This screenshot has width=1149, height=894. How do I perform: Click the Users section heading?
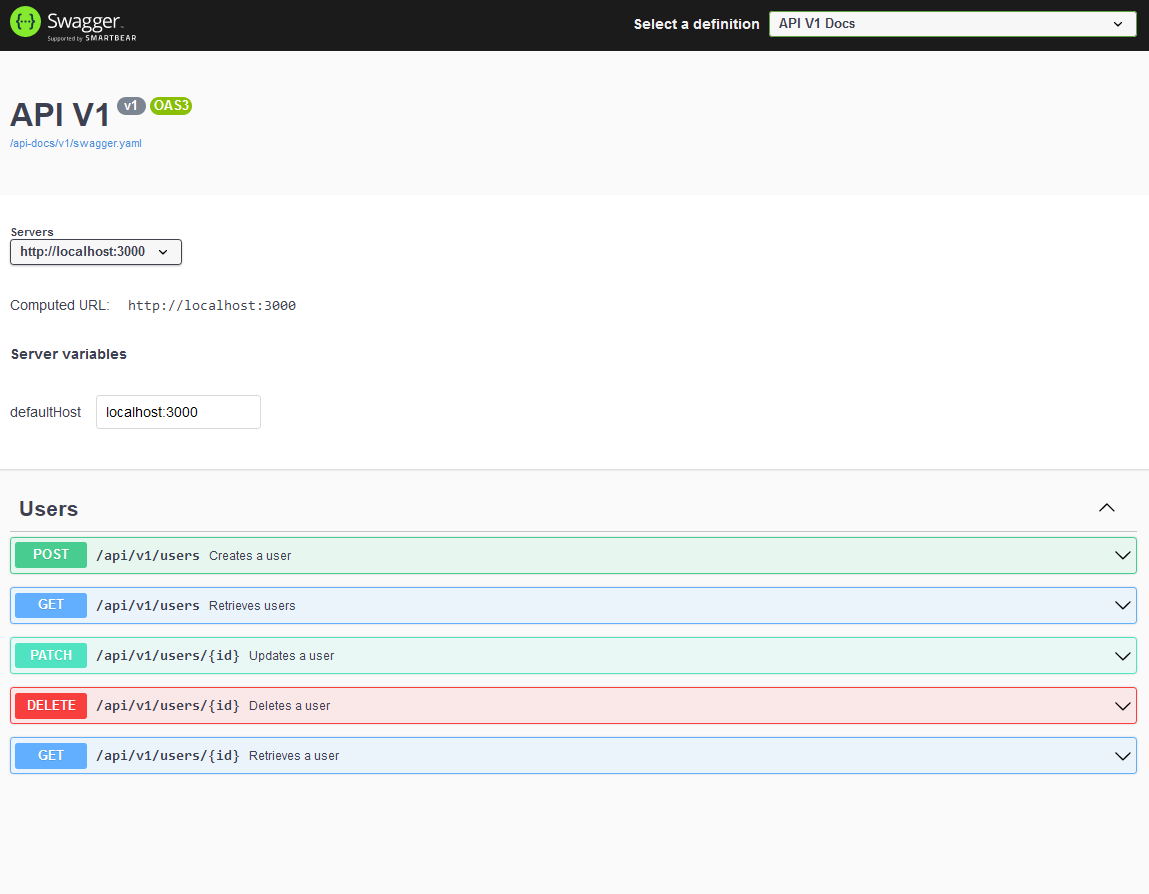48,508
